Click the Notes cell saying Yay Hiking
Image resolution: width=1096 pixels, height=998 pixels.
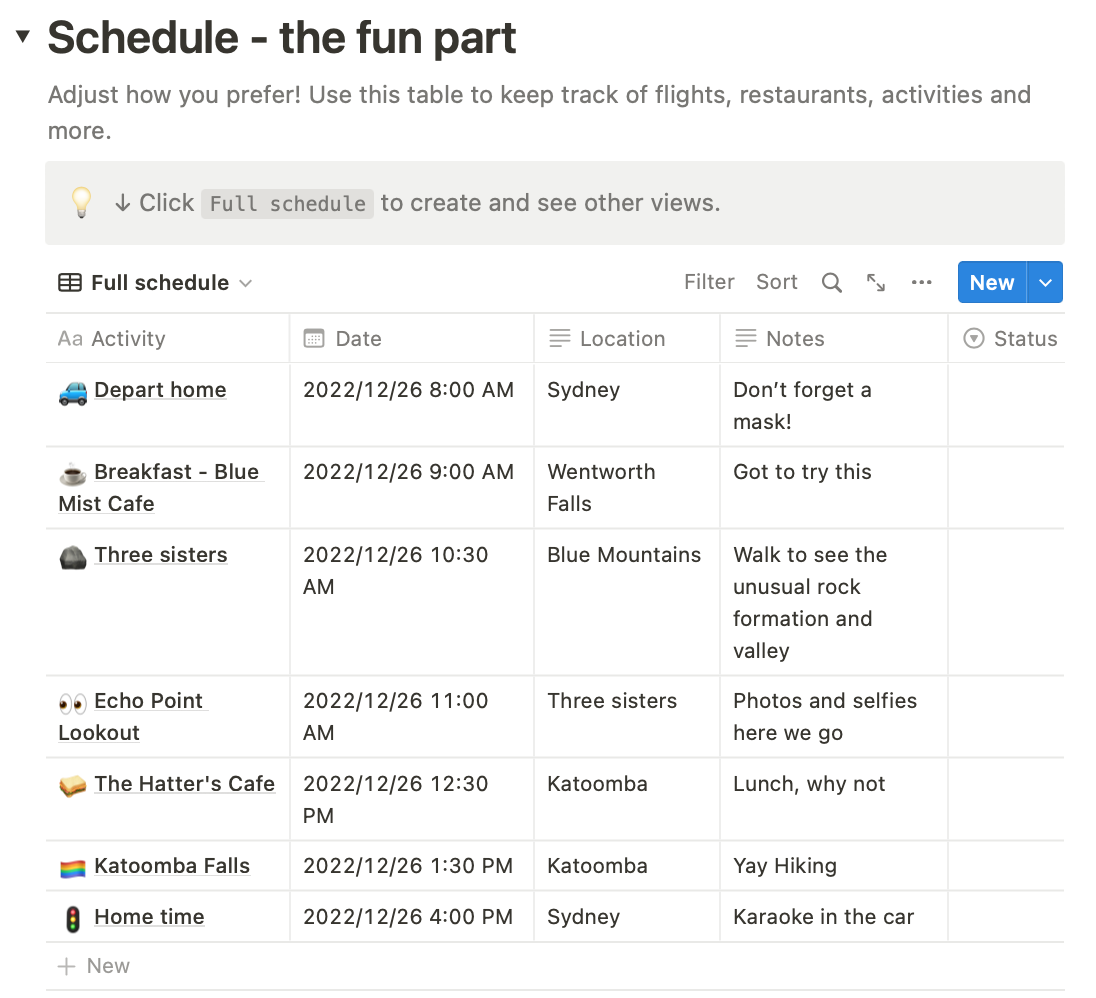[x=785, y=866]
